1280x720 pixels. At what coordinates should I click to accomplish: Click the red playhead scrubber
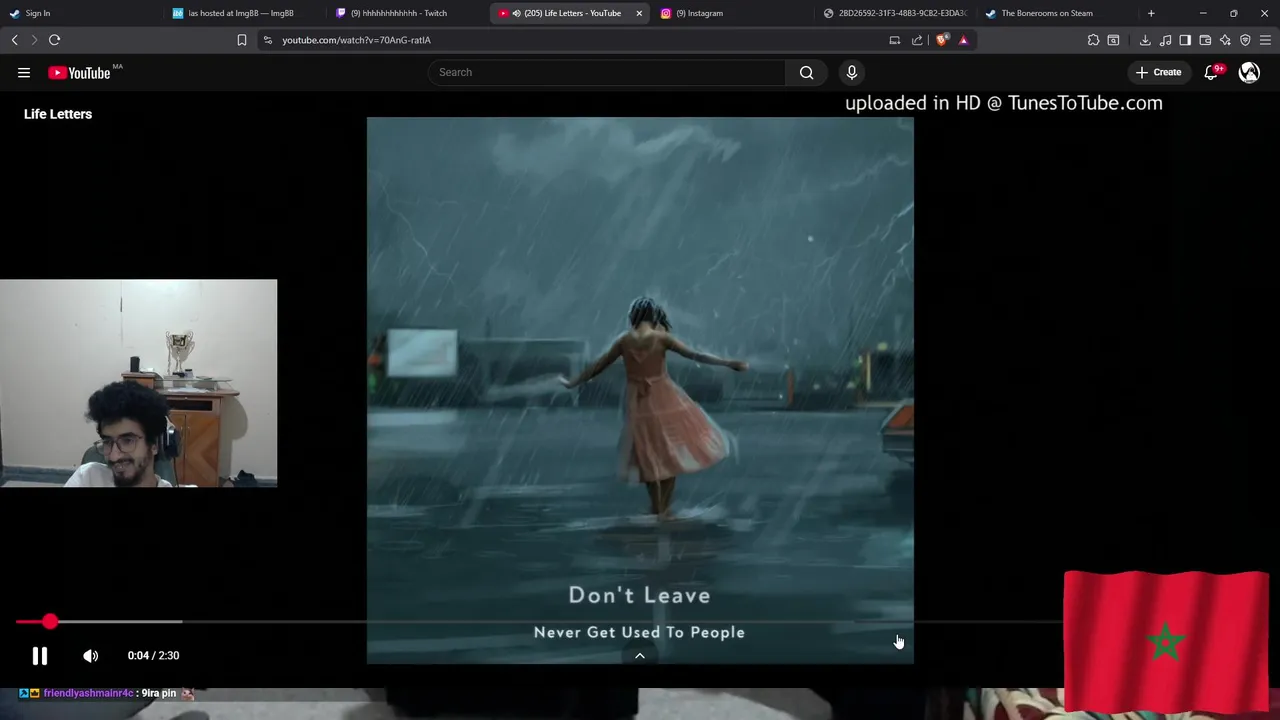pos(50,622)
